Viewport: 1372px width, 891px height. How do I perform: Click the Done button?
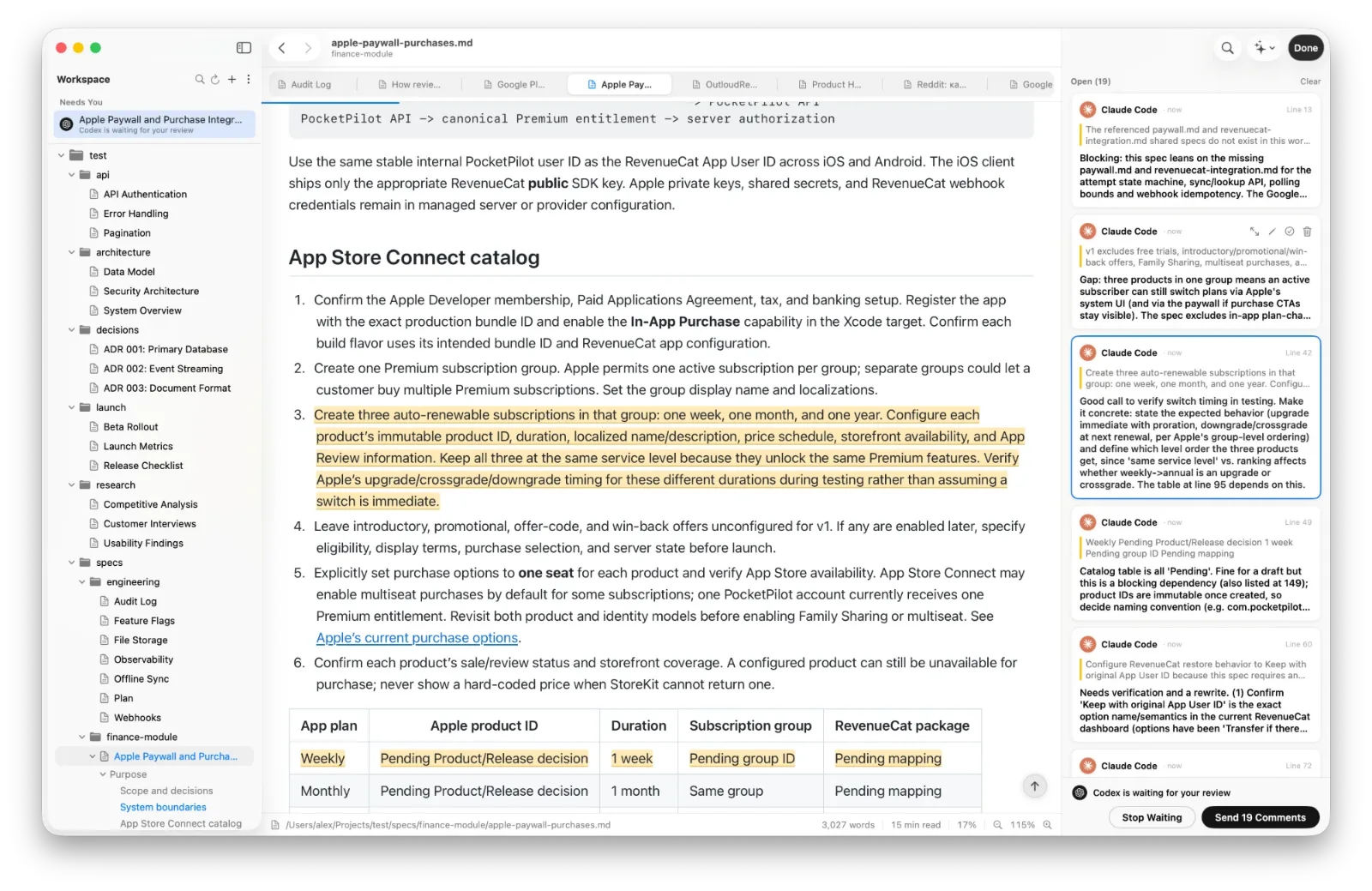point(1305,48)
